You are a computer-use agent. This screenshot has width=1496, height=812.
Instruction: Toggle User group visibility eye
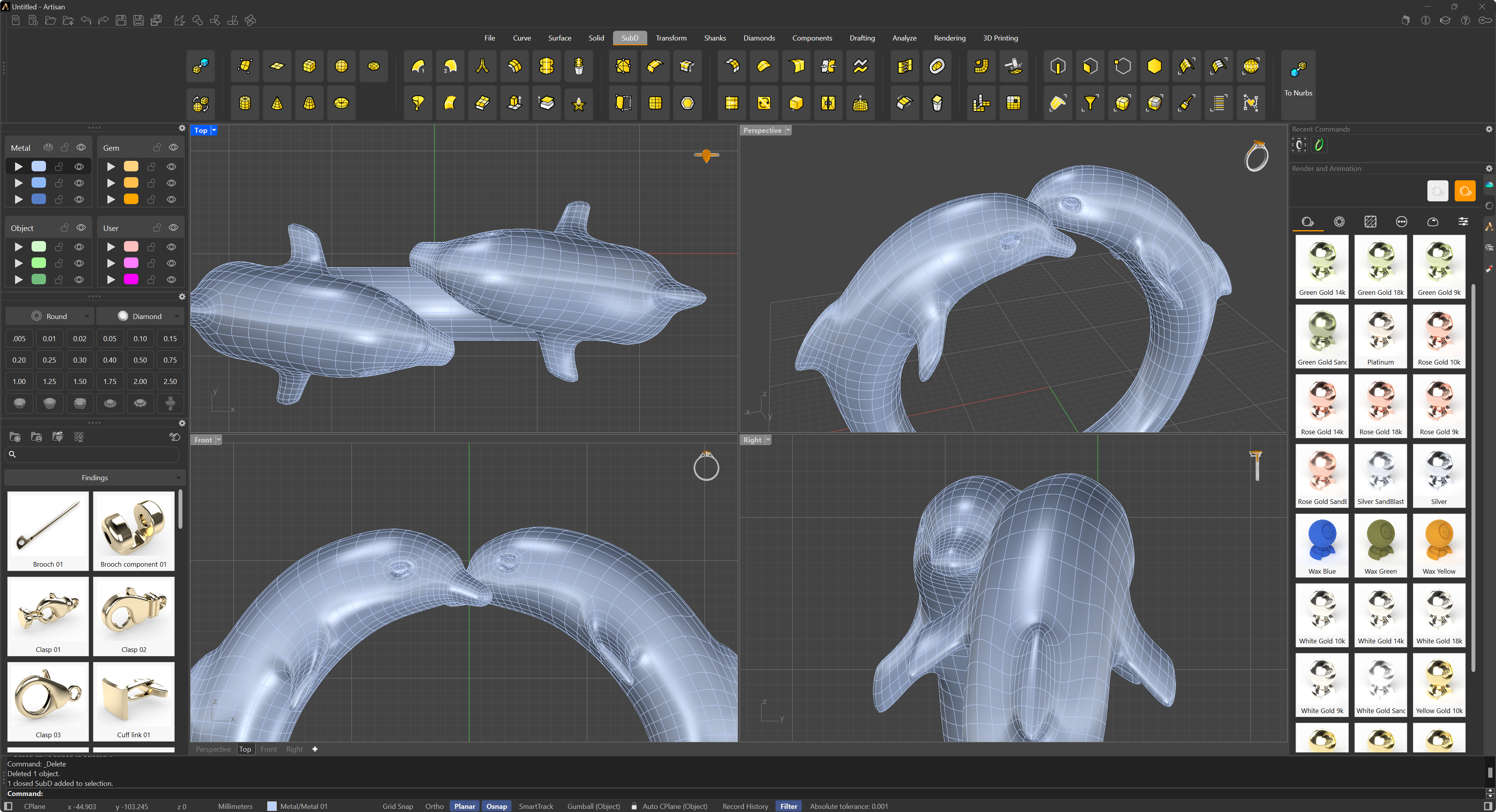click(173, 227)
